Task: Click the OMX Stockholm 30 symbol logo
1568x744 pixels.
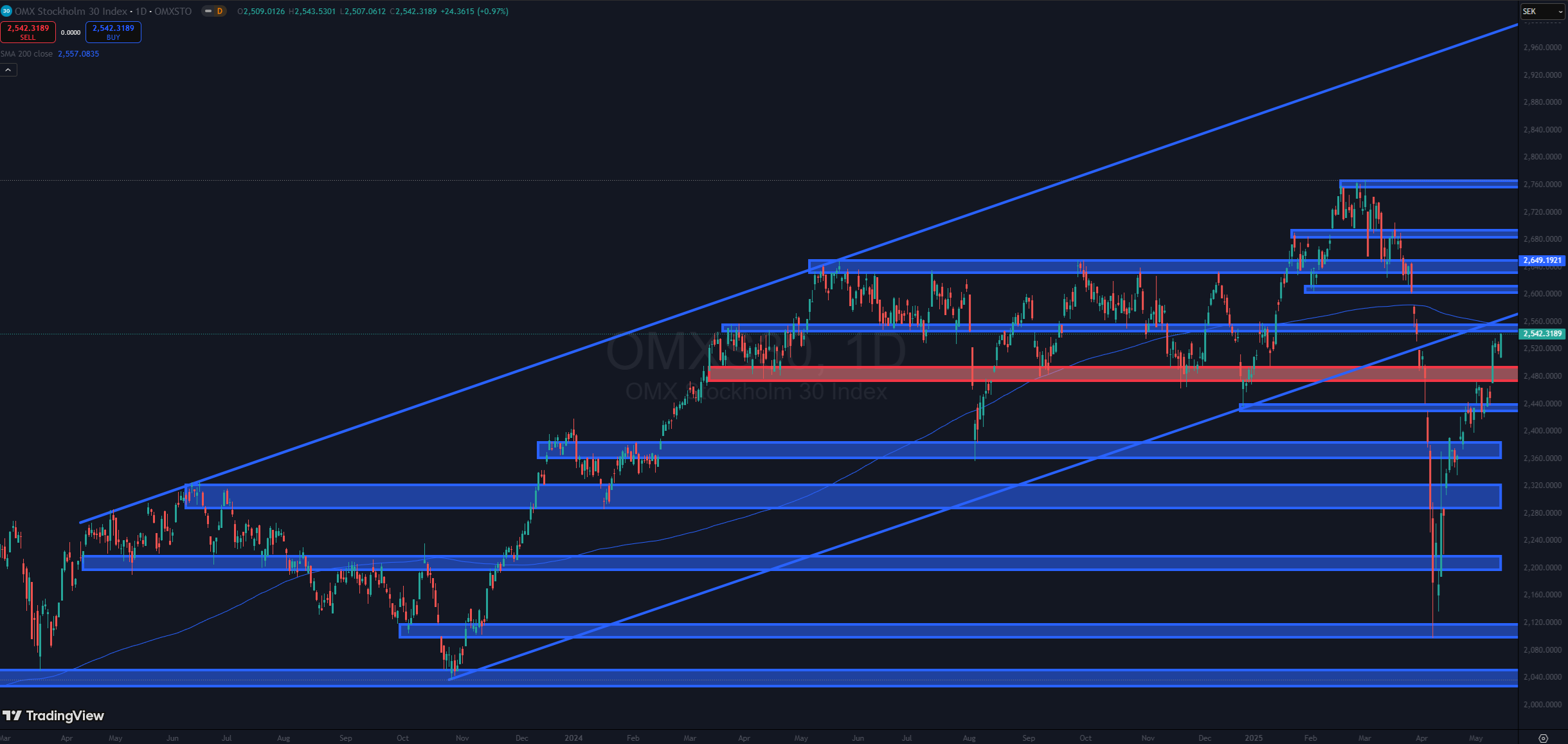Action: [x=6, y=11]
